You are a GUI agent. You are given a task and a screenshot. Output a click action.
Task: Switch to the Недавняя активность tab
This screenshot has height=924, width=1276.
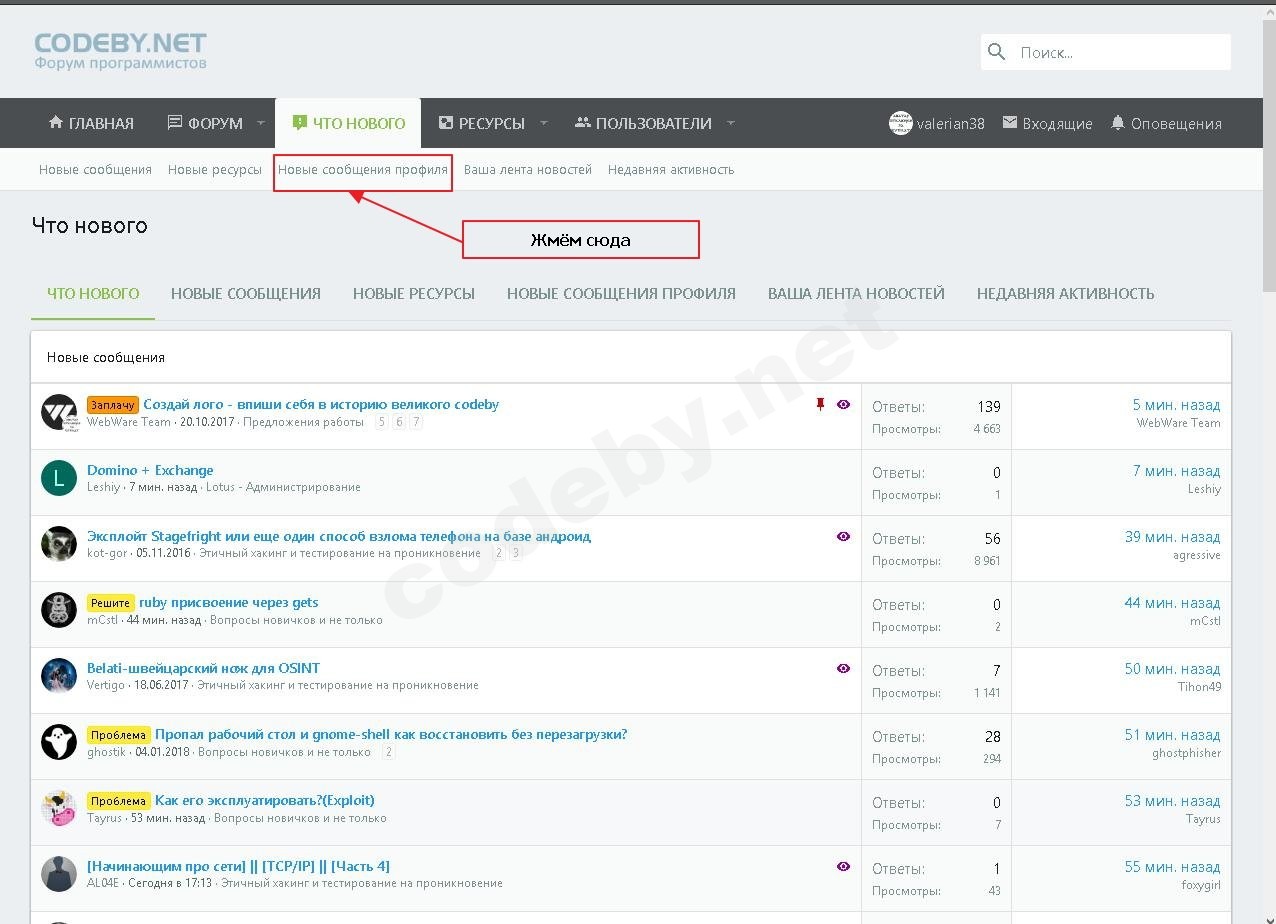click(1065, 294)
